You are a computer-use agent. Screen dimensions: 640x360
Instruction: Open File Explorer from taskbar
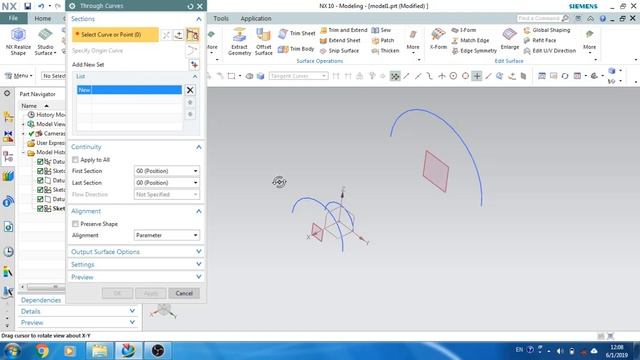pos(99,351)
